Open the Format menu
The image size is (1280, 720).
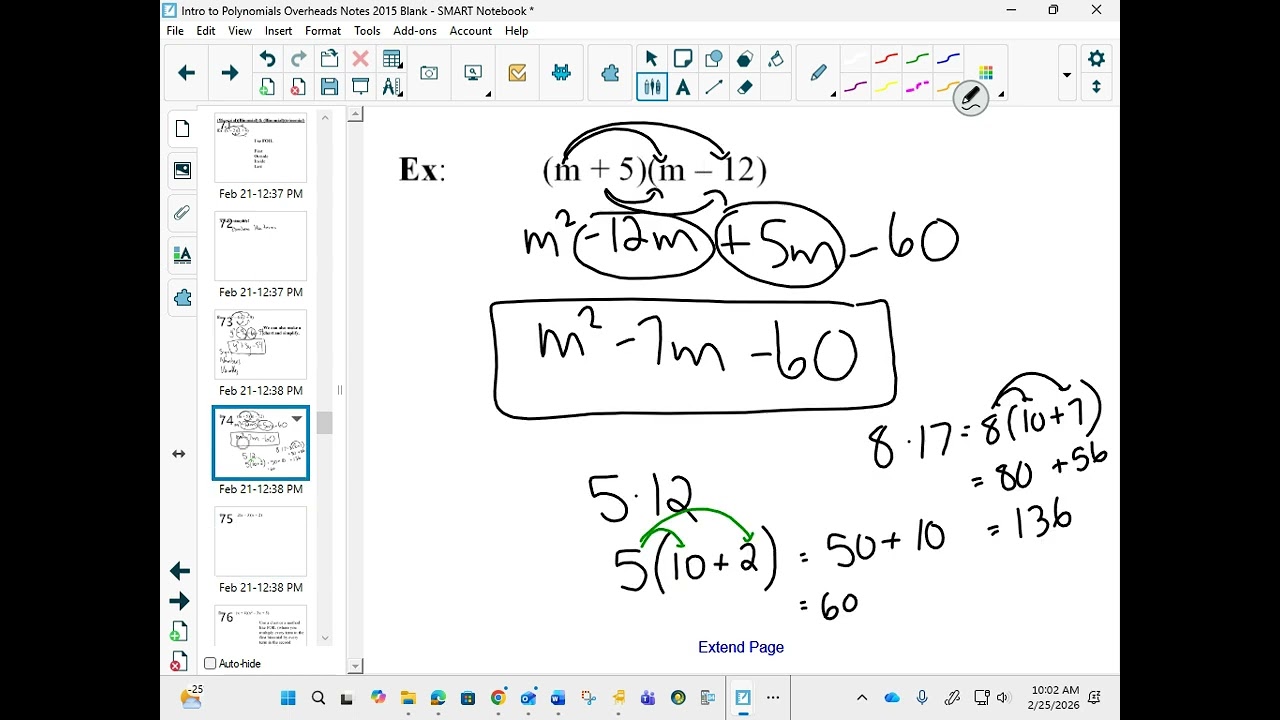(x=323, y=31)
